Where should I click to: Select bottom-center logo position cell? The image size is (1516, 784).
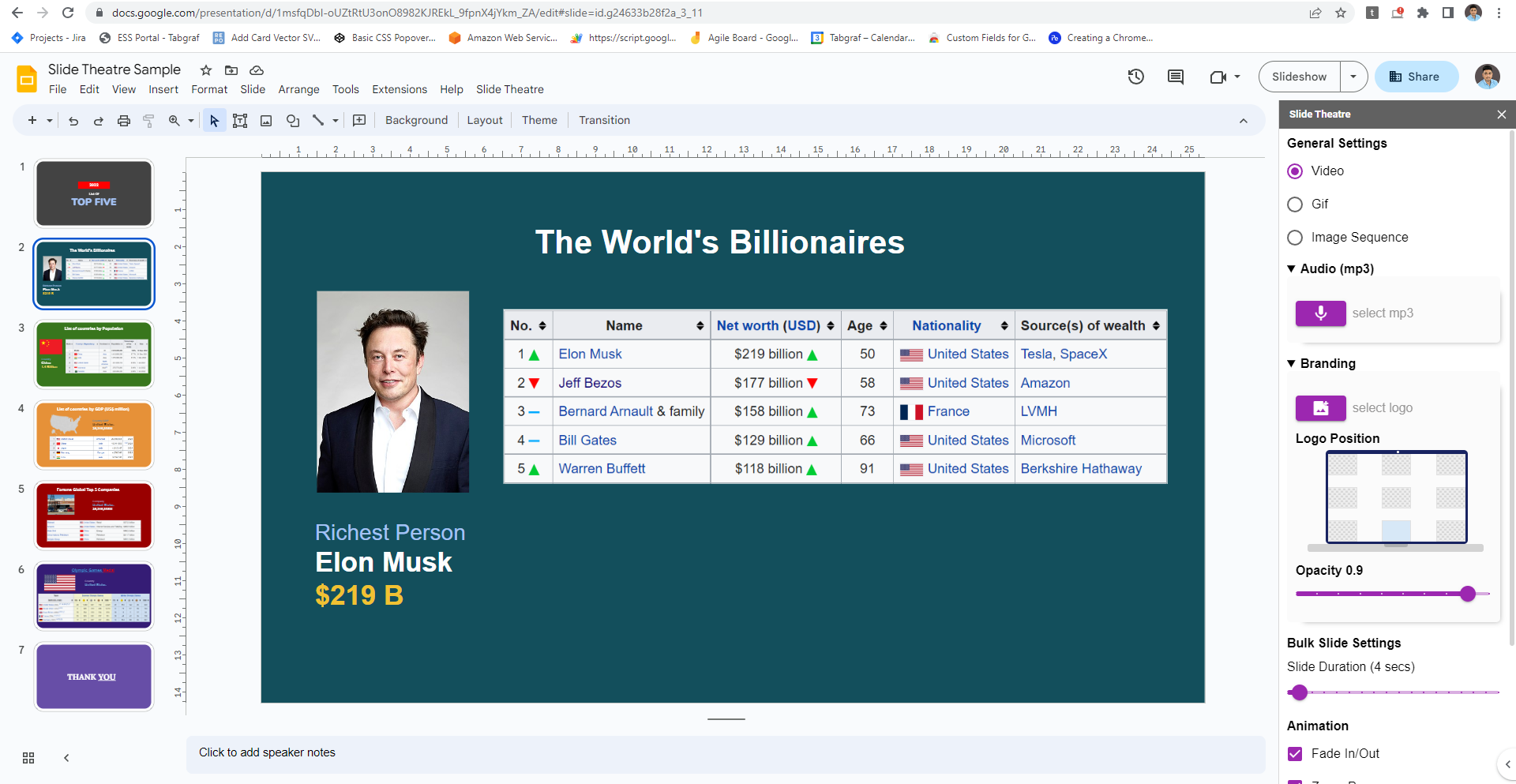coord(1396,531)
